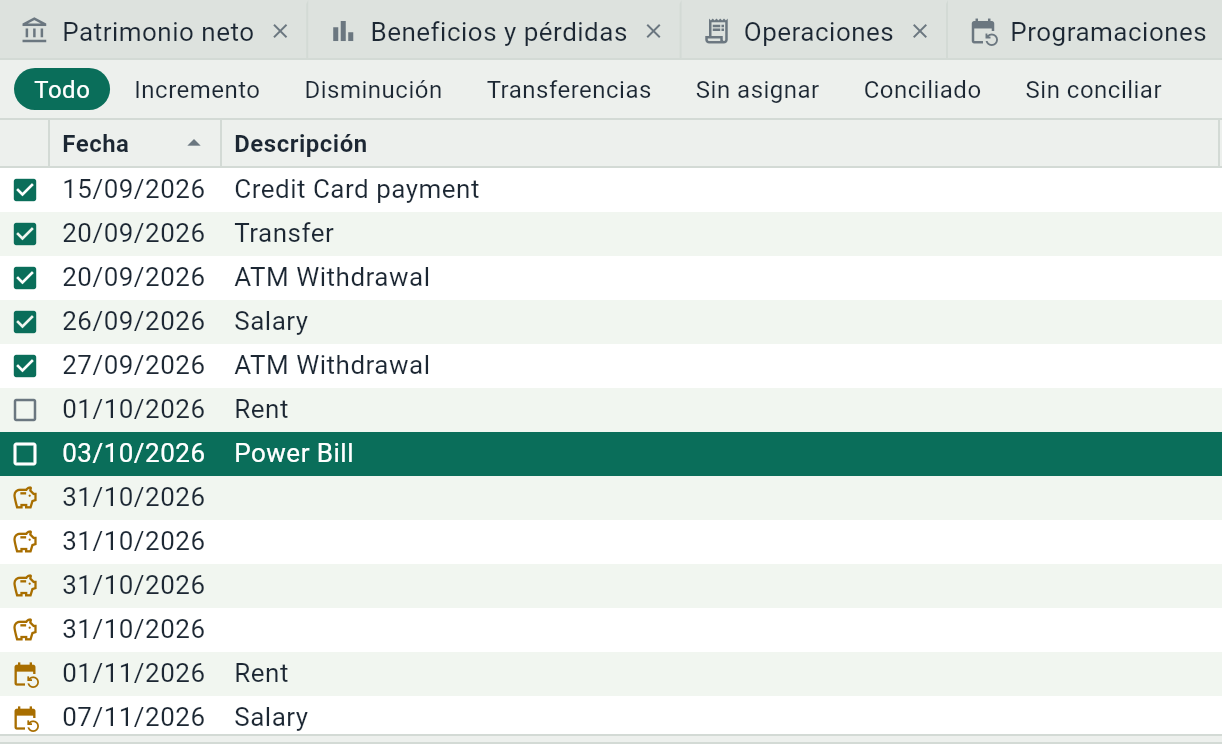Screen dimensions: 1222x756
Task: Apply the Sin asignar filter
Action: point(757,90)
